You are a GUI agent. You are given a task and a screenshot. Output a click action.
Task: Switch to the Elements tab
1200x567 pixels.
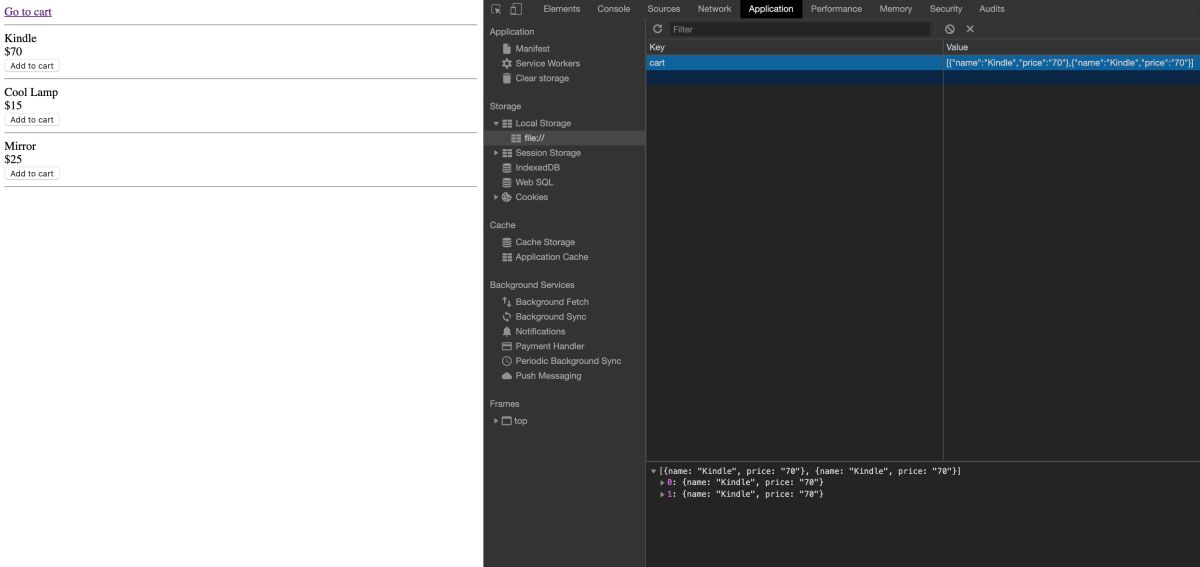(x=561, y=9)
